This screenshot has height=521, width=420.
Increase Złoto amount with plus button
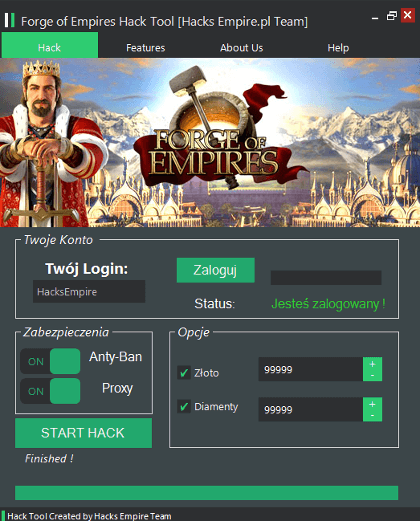(372, 364)
